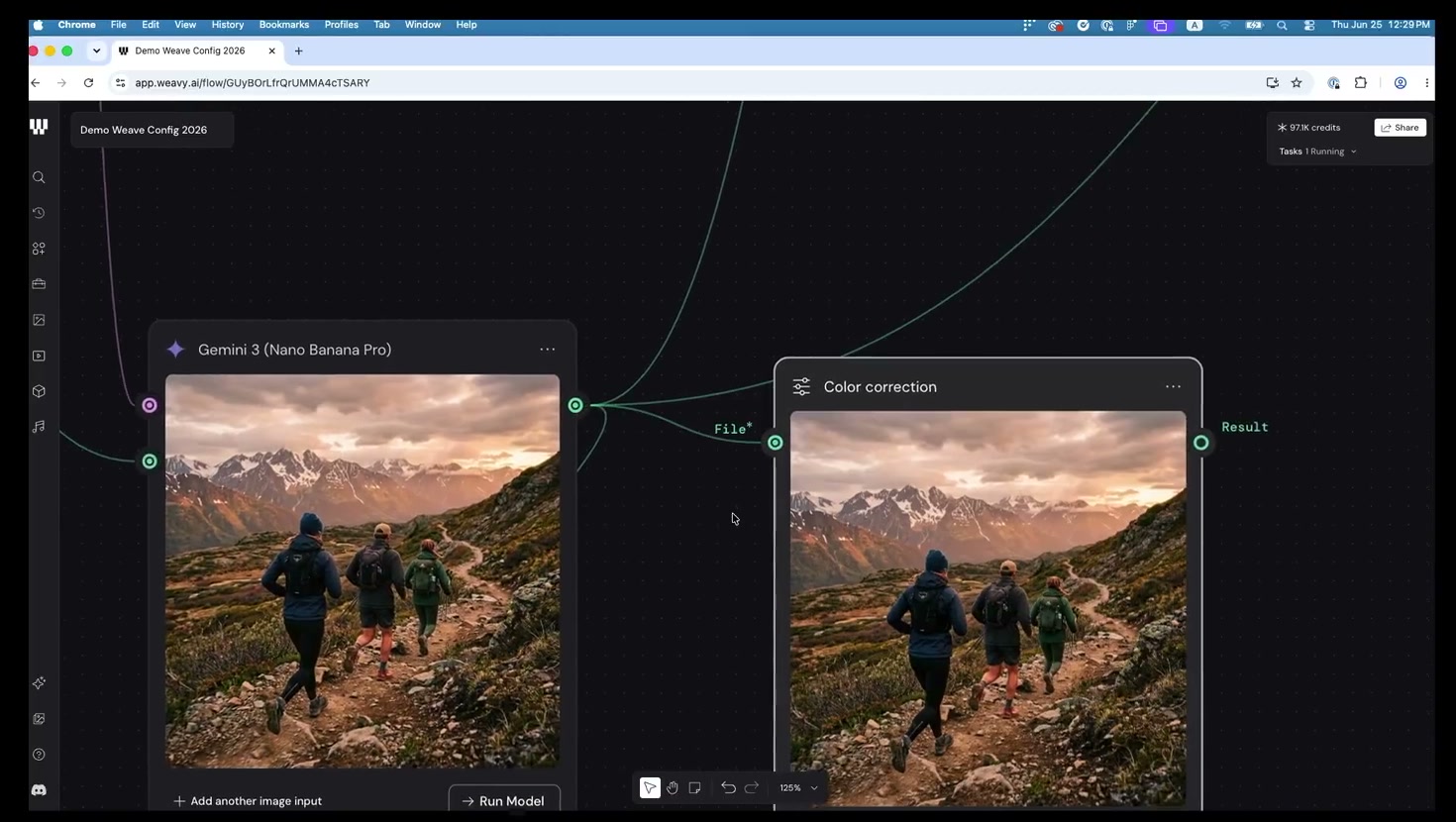Screen dimensions: 1456x822
Task: Click the Color correction image preview
Action: tap(988, 609)
